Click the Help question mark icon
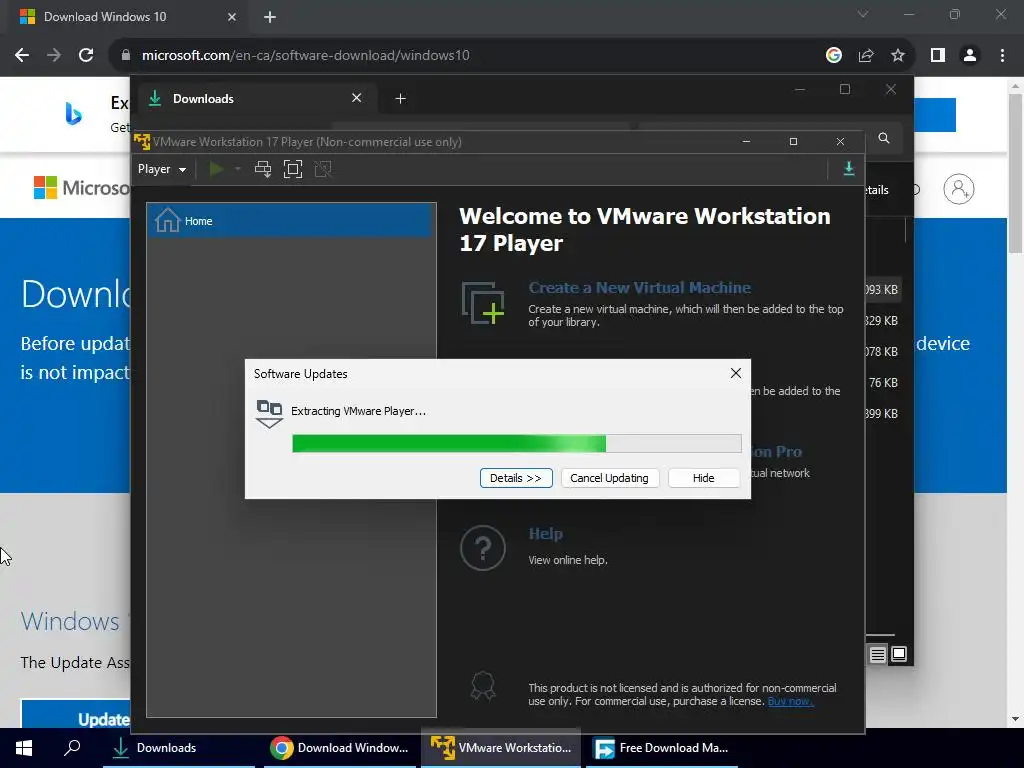The height and width of the screenshot is (768, 1024). 483,548
